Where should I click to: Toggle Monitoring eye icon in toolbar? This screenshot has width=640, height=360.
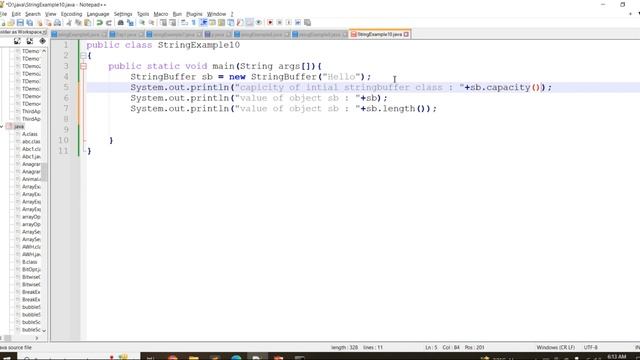[258, 23]
